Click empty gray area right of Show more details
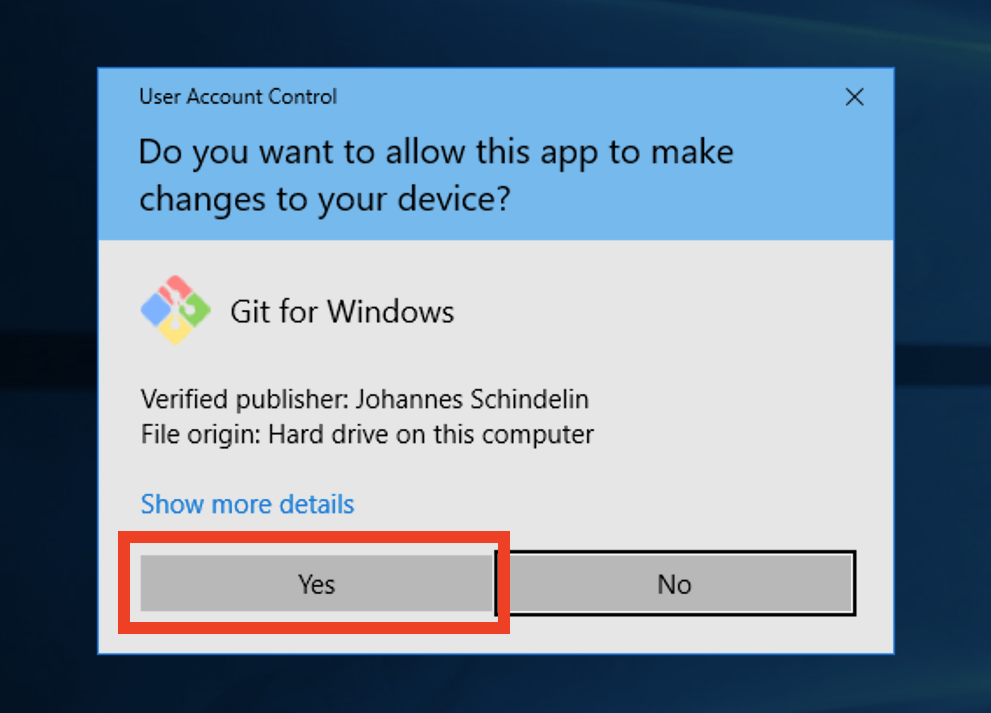 coord(620,504)
